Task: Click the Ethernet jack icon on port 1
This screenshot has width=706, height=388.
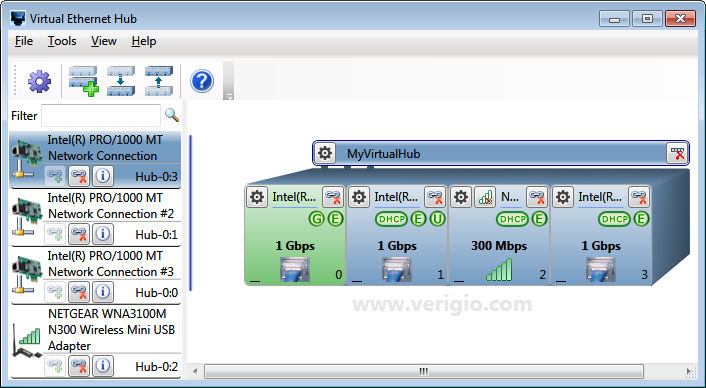Action: point(397,269)
